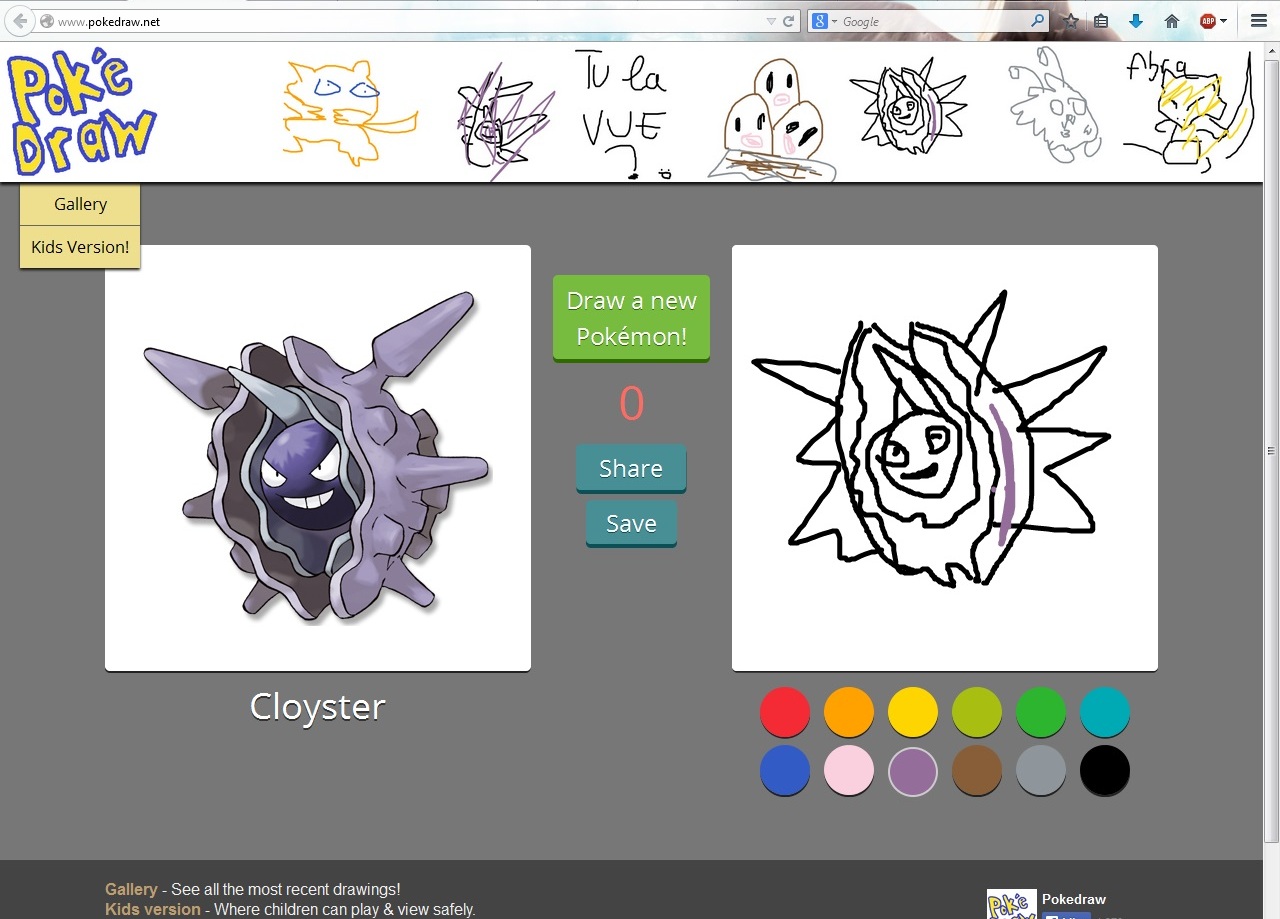This screenshot has height=919, width=1280.
Task: Expand the URL bar history dropdown arrow
Action: click(x=771, y=21)
